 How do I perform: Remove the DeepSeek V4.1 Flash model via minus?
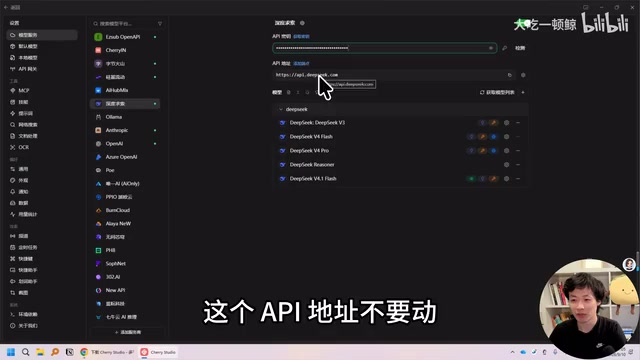click(518, 179)
